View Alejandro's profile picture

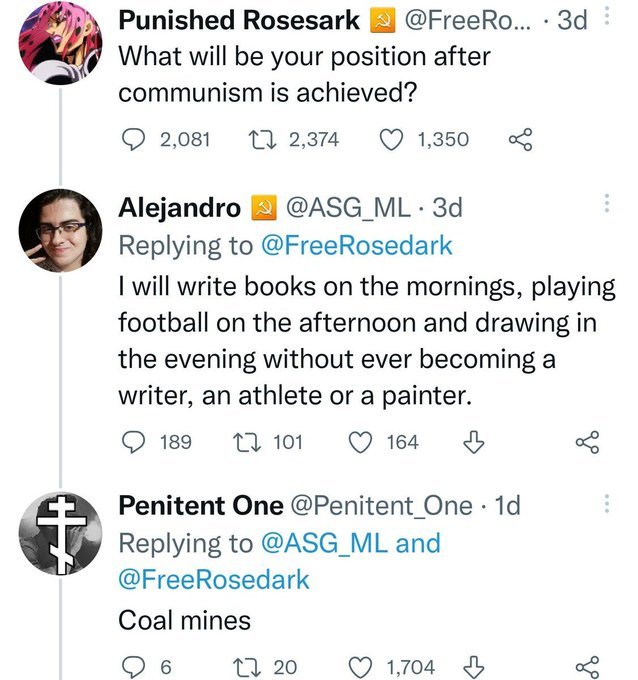(60, 231)
